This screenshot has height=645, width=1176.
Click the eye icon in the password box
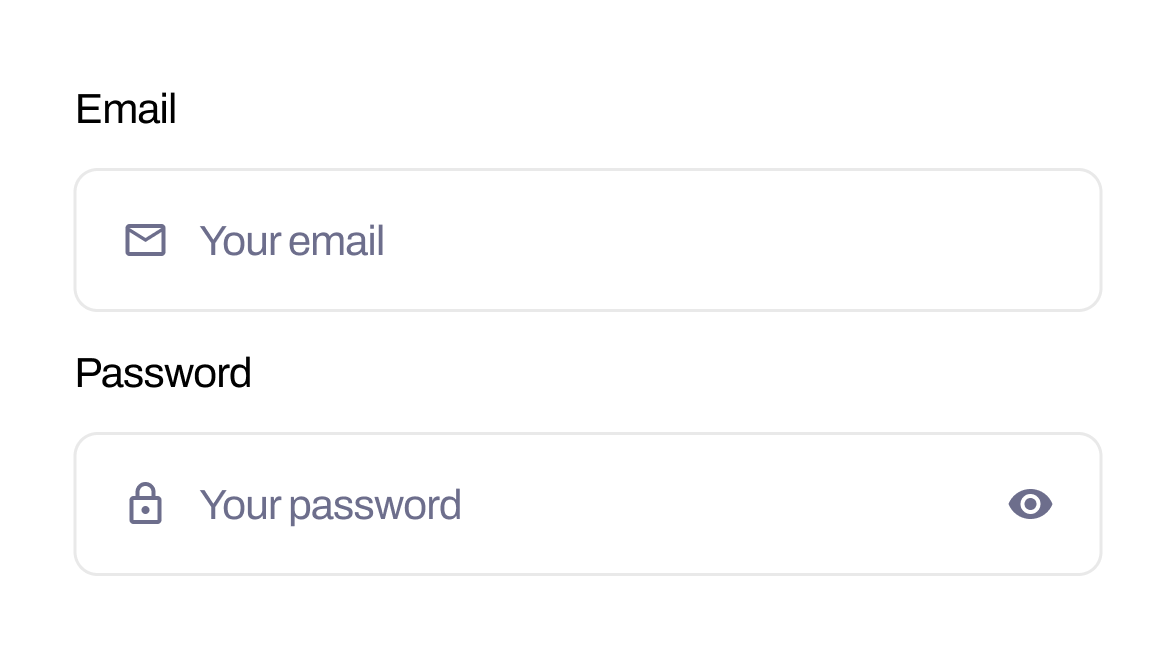click(1030, 504)
